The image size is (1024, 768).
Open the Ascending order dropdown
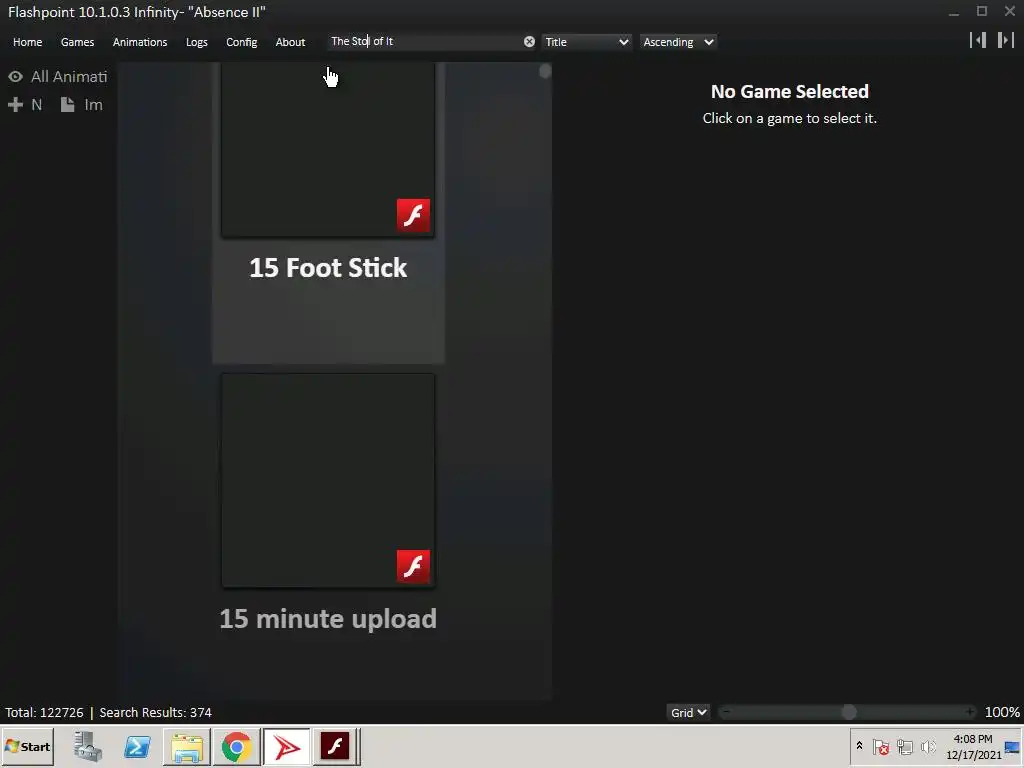(x=678, y=42)
